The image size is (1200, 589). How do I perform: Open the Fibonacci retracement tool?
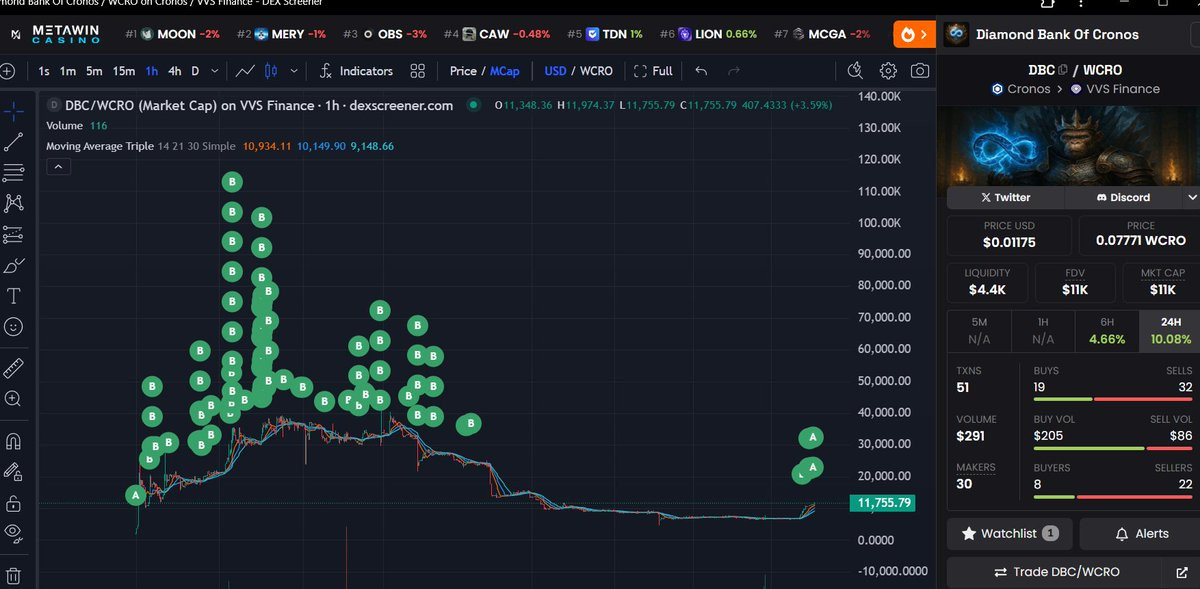(13, 172)
